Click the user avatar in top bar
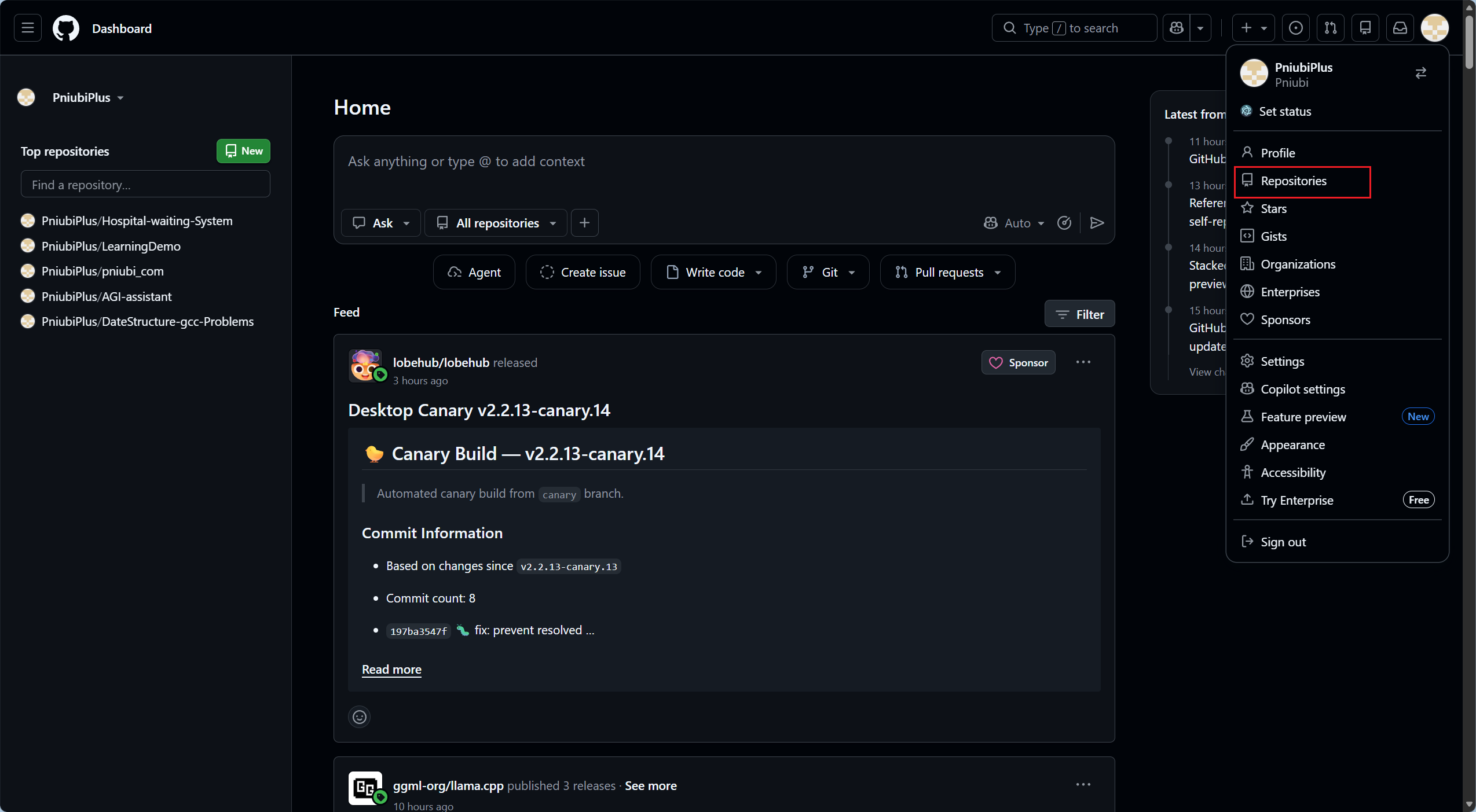 point(1435,28)
